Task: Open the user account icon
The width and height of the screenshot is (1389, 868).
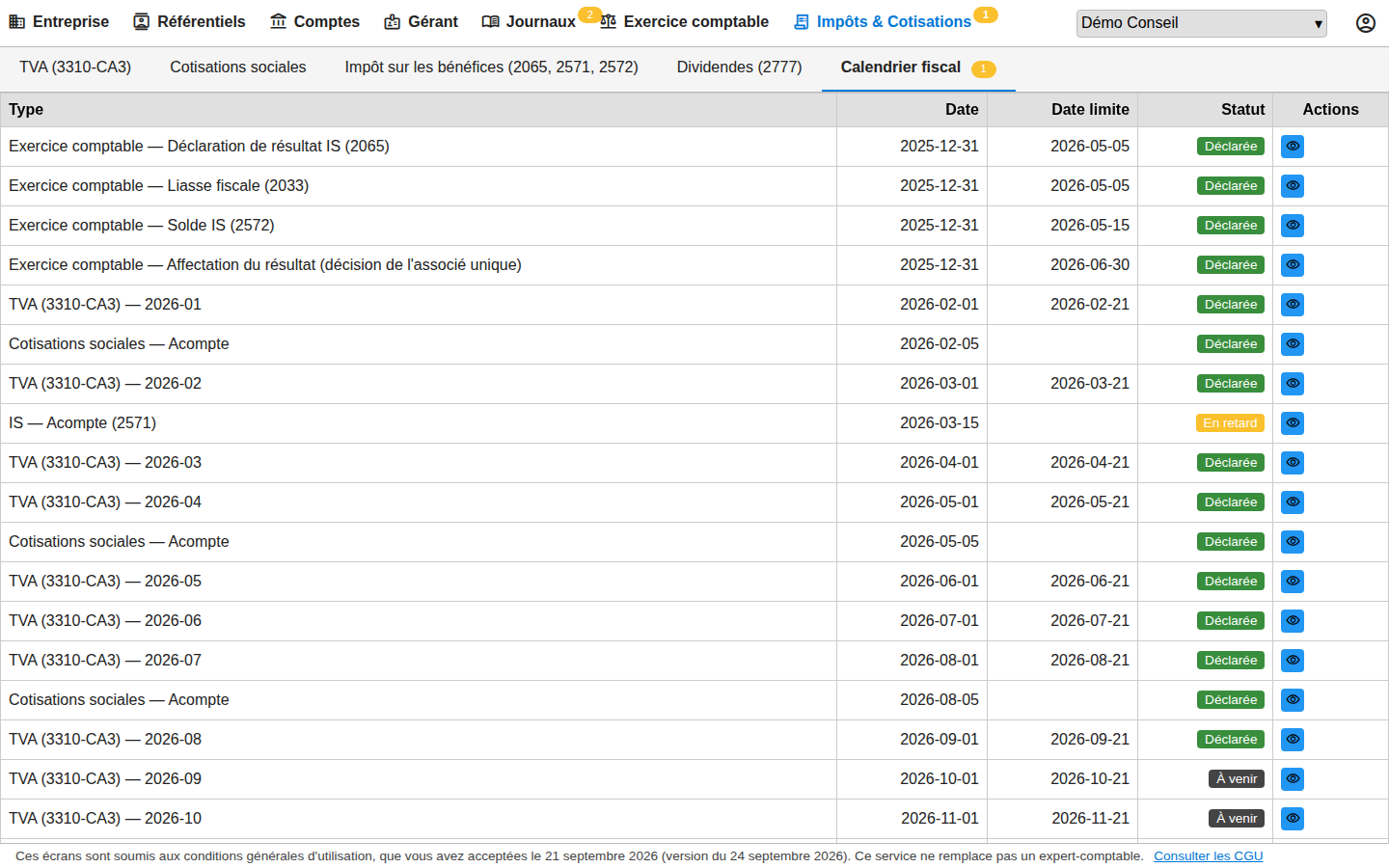Action: (1365, 23)
